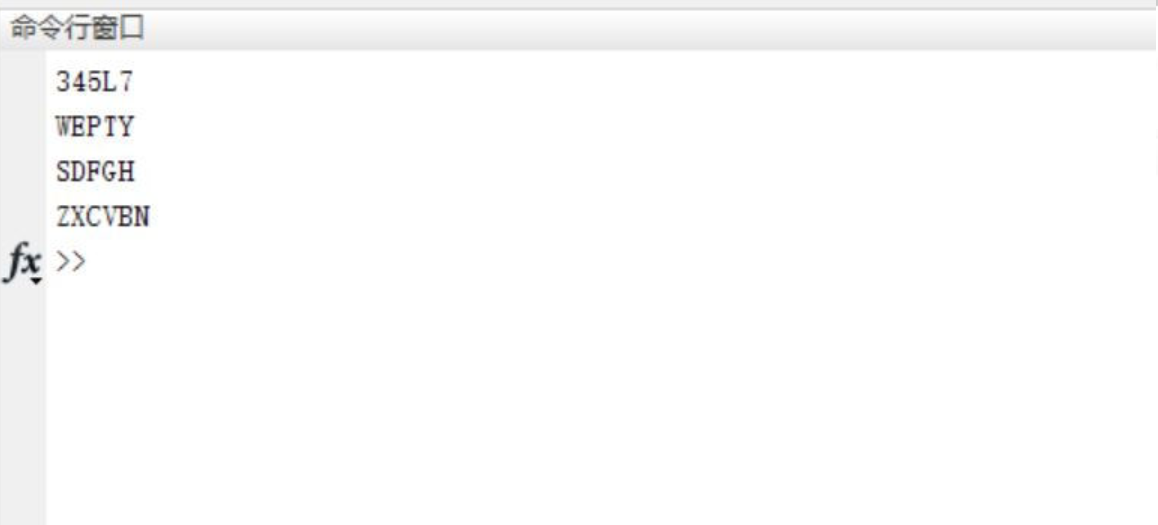
Task: Click digit 7 ending the 345L7 line
Action: click(126, 82)
